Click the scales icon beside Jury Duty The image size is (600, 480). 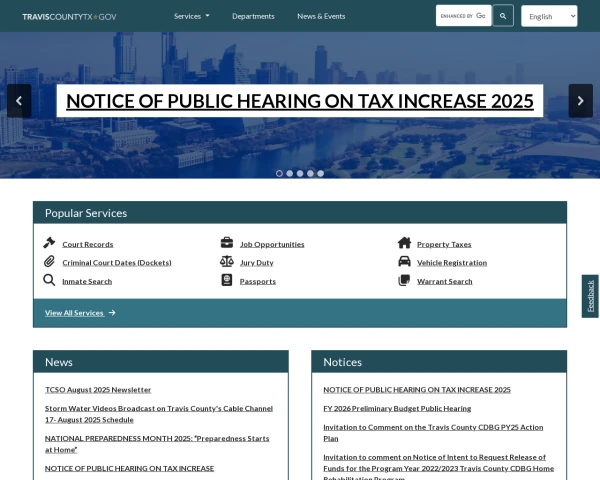coord(227,262)
